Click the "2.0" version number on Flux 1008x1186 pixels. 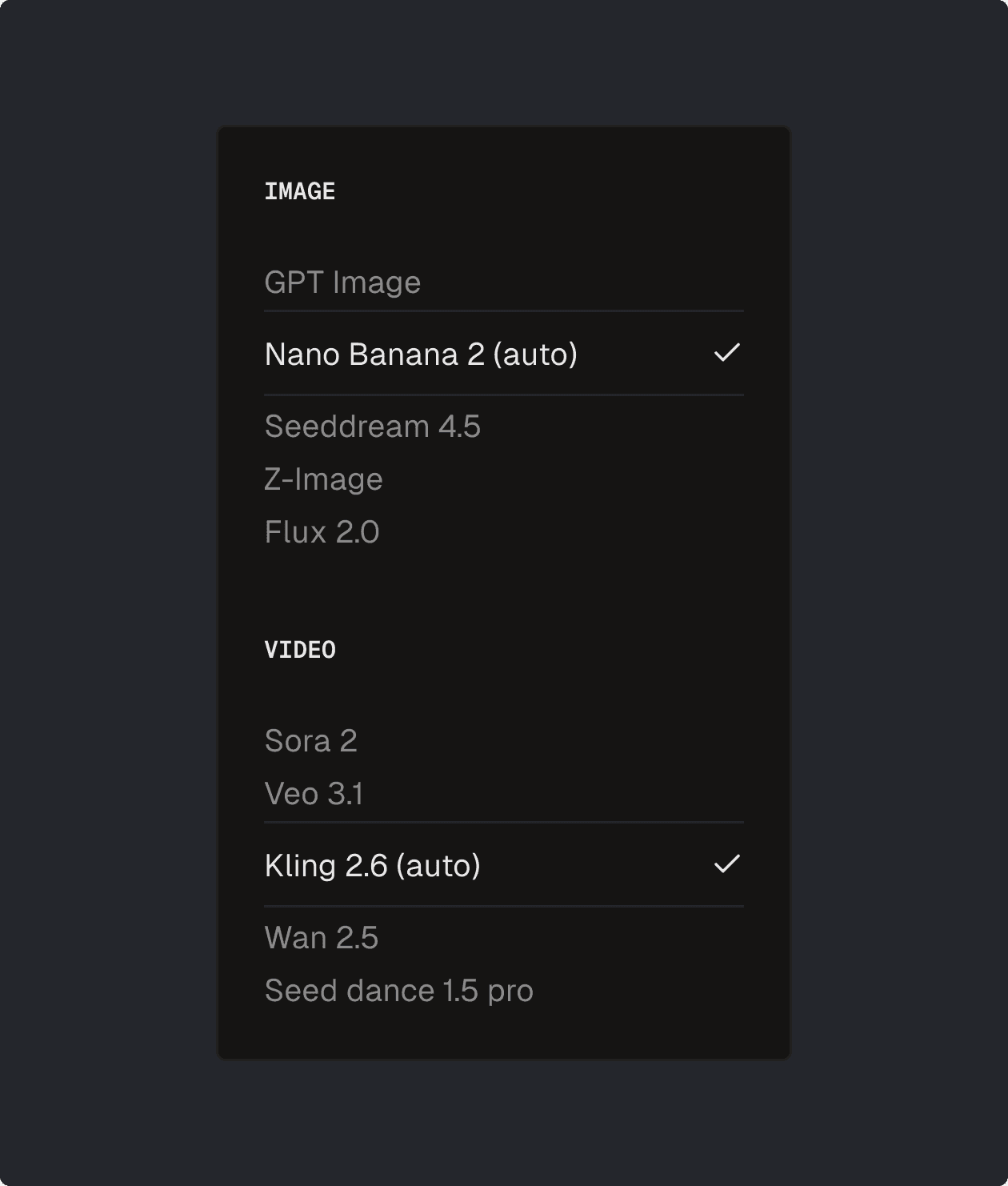(357, 532)
